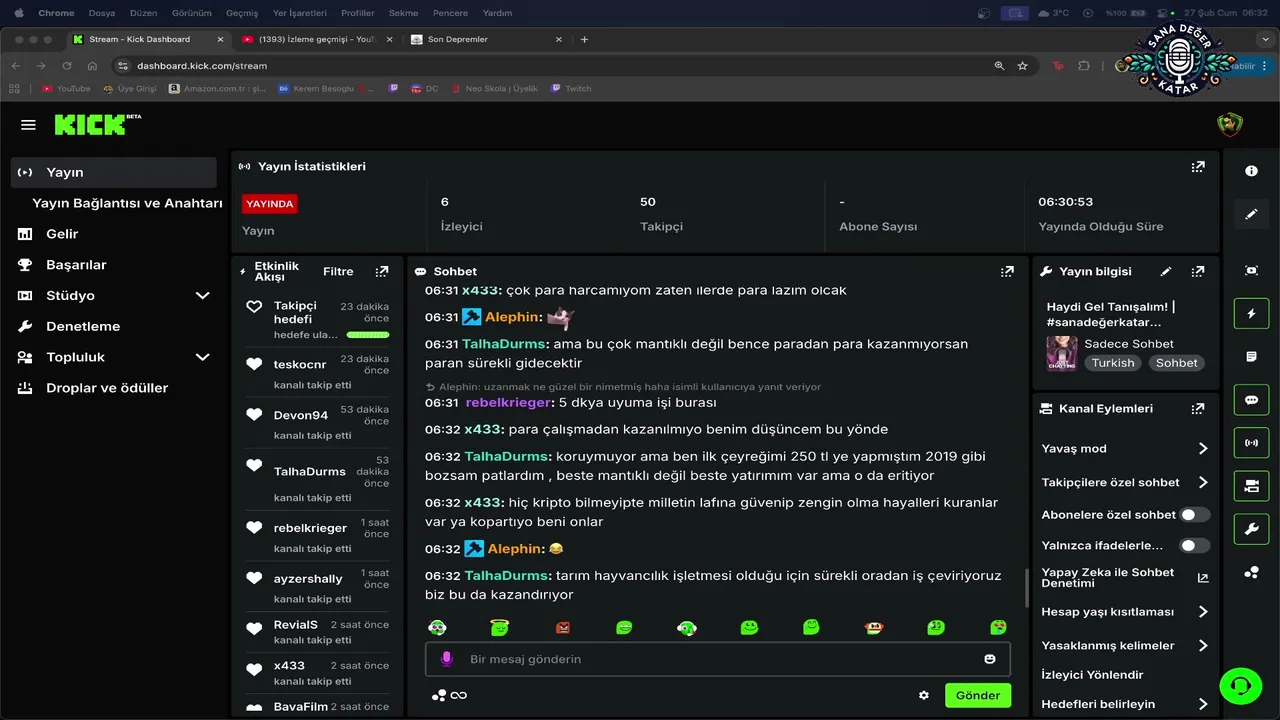Open Droplar ve ödüller in sidebar
Viewport: 1280px width, 720px height.
[x=107, y=388]
